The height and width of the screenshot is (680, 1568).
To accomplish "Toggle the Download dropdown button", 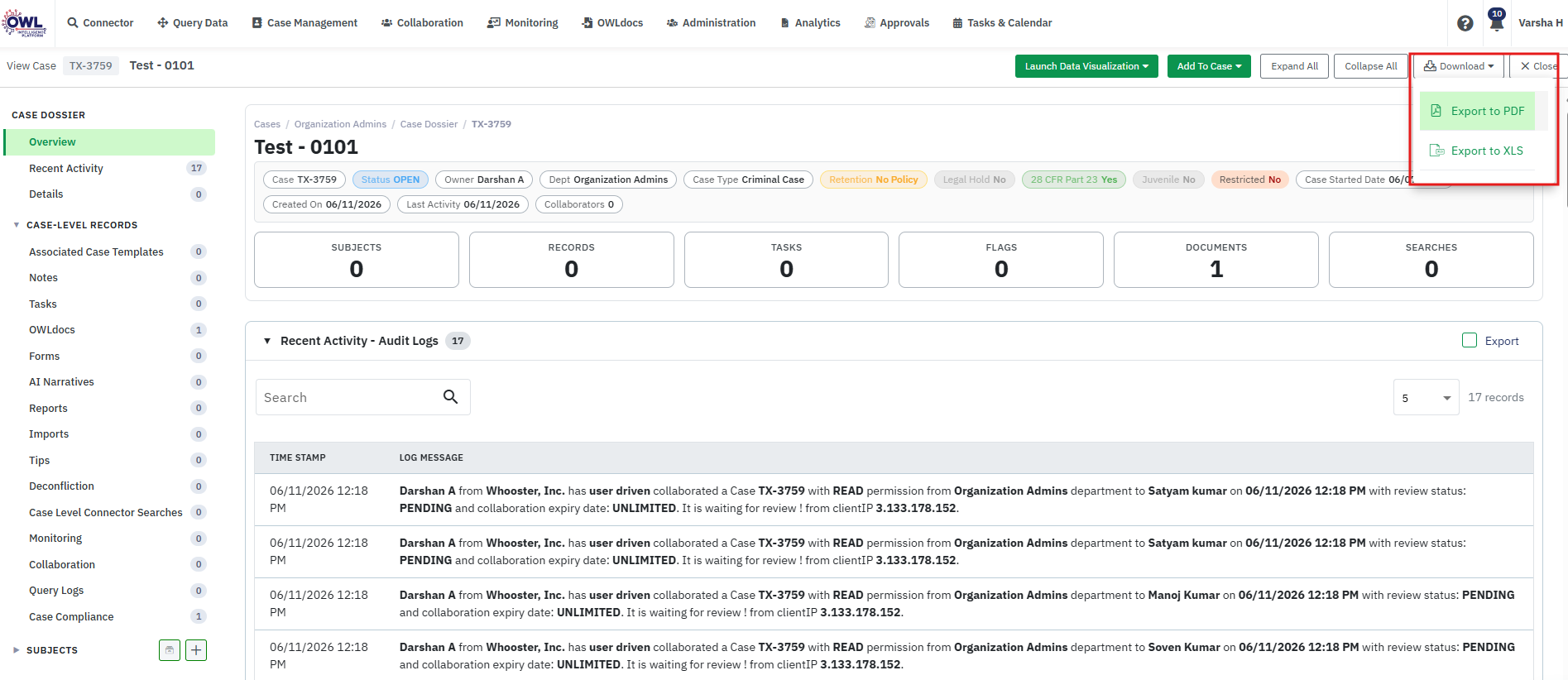I will 1459,66.
